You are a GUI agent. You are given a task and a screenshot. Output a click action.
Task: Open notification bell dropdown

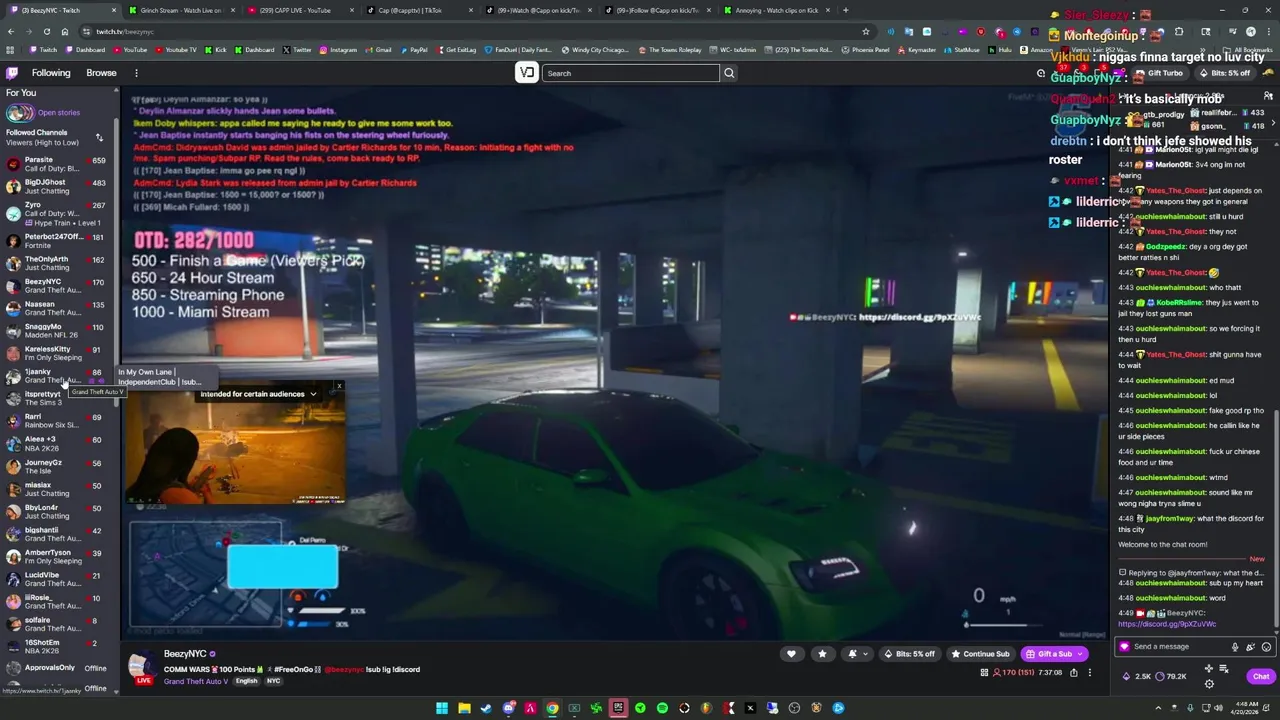(x=857, y=654)
